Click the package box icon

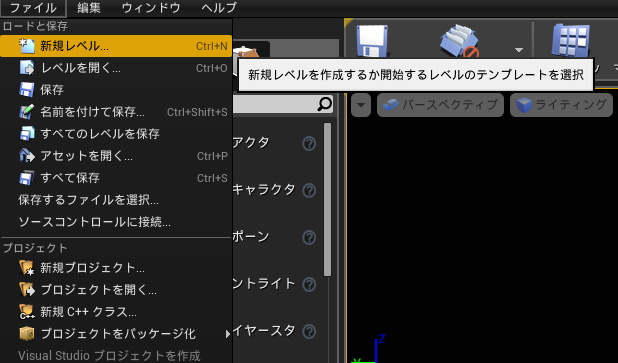pos(27,334)
